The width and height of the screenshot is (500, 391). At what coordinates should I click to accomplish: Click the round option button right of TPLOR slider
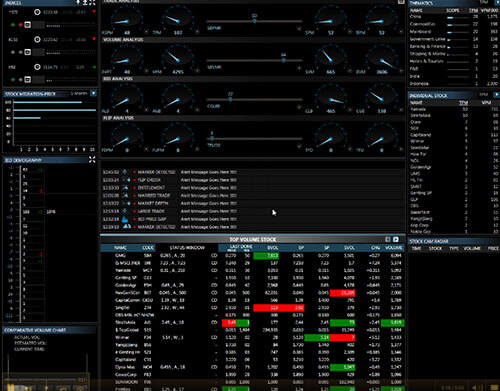pyautogui.click(x=299, y=146)
